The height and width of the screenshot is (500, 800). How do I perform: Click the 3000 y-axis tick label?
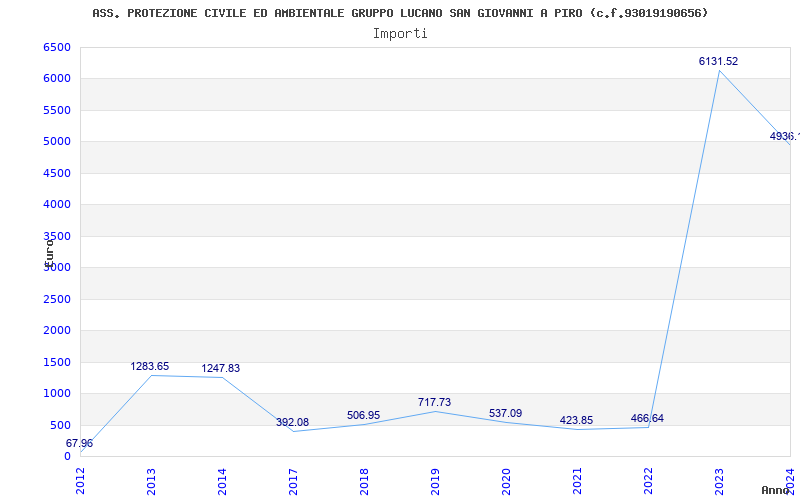click(57, 268)
